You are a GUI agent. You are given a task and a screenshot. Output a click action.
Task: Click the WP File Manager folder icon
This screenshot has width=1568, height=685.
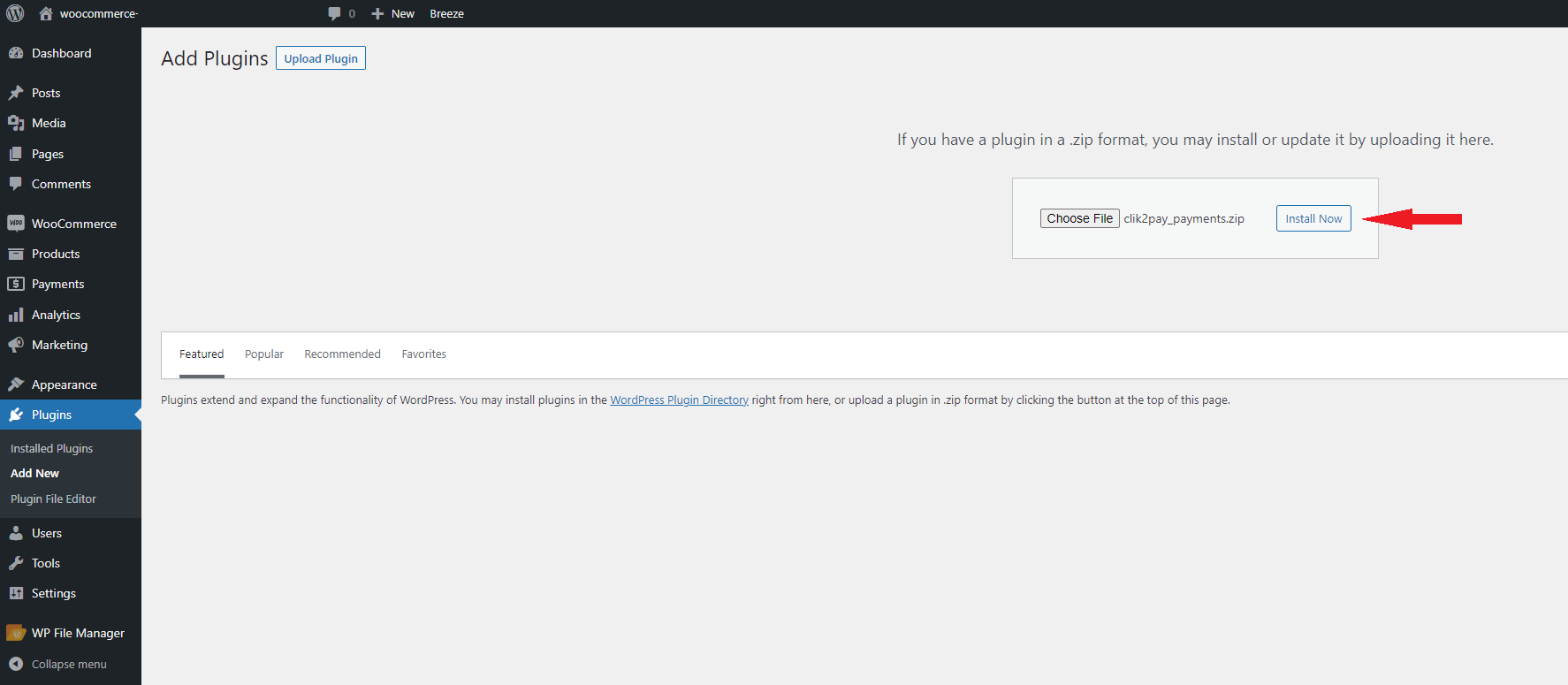(x=16, y=633)
